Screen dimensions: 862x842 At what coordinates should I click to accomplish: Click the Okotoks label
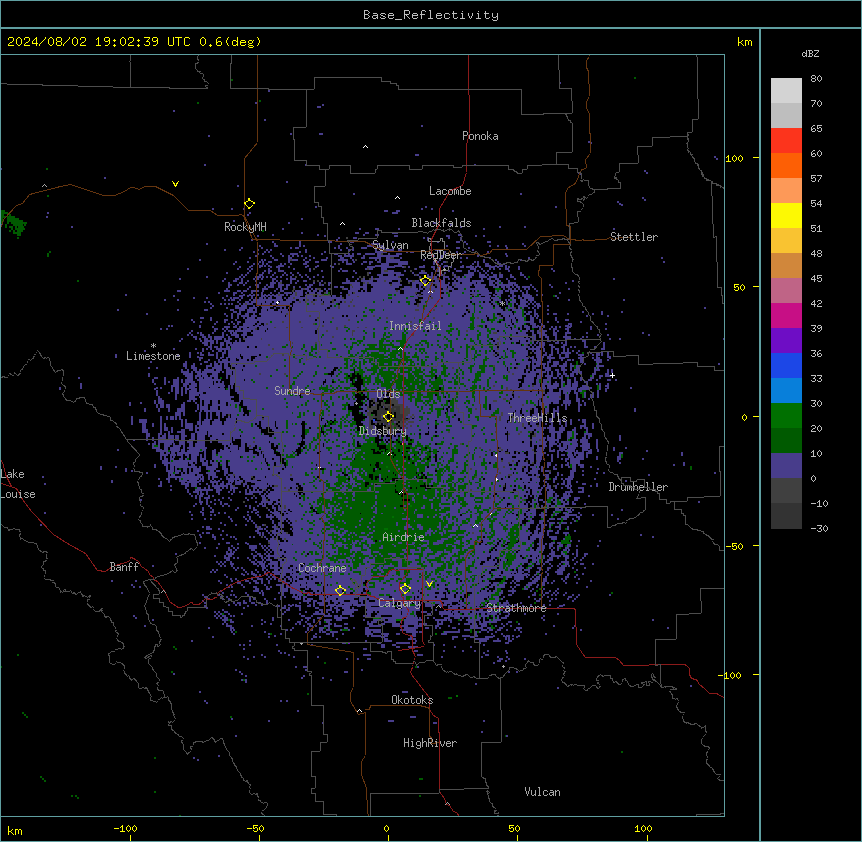412,700
